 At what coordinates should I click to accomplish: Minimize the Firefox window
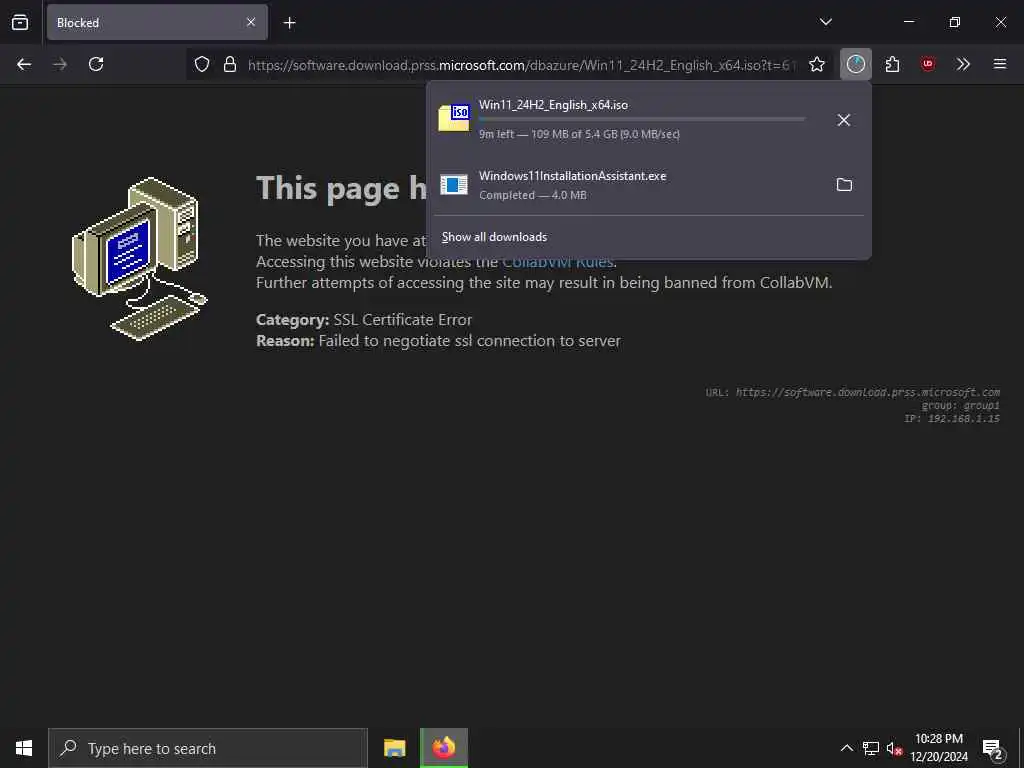click(x=908, y=22)
